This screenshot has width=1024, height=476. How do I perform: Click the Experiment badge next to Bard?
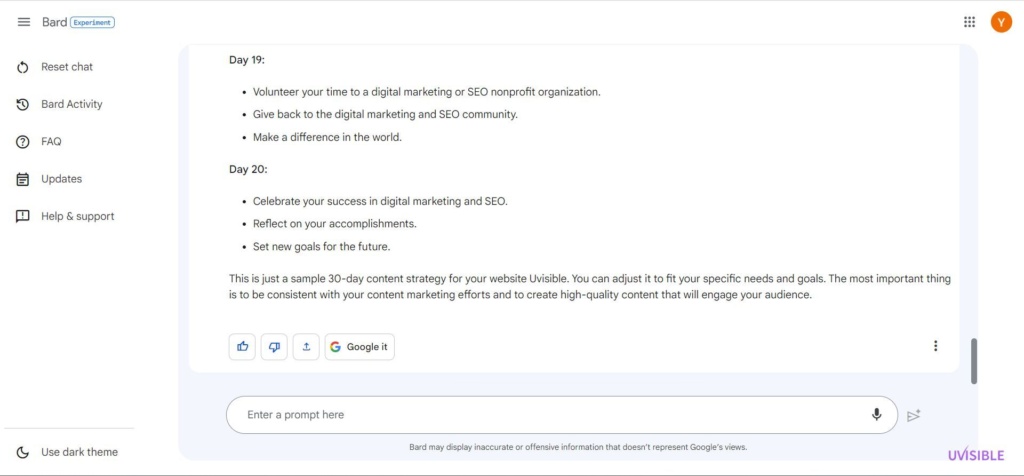click(93, 22)
